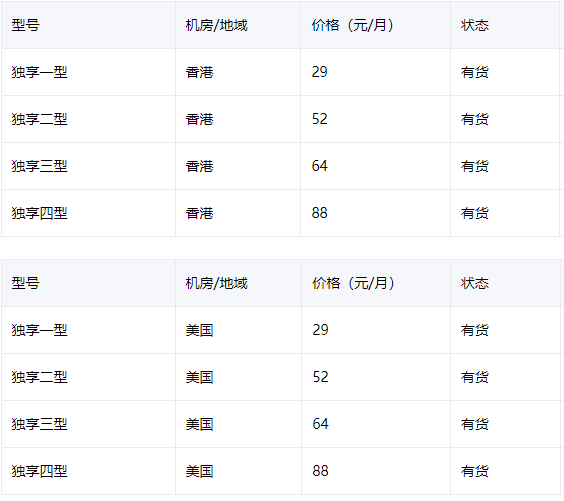Click 香港 in the 独享一型 row

pos(199,72)
